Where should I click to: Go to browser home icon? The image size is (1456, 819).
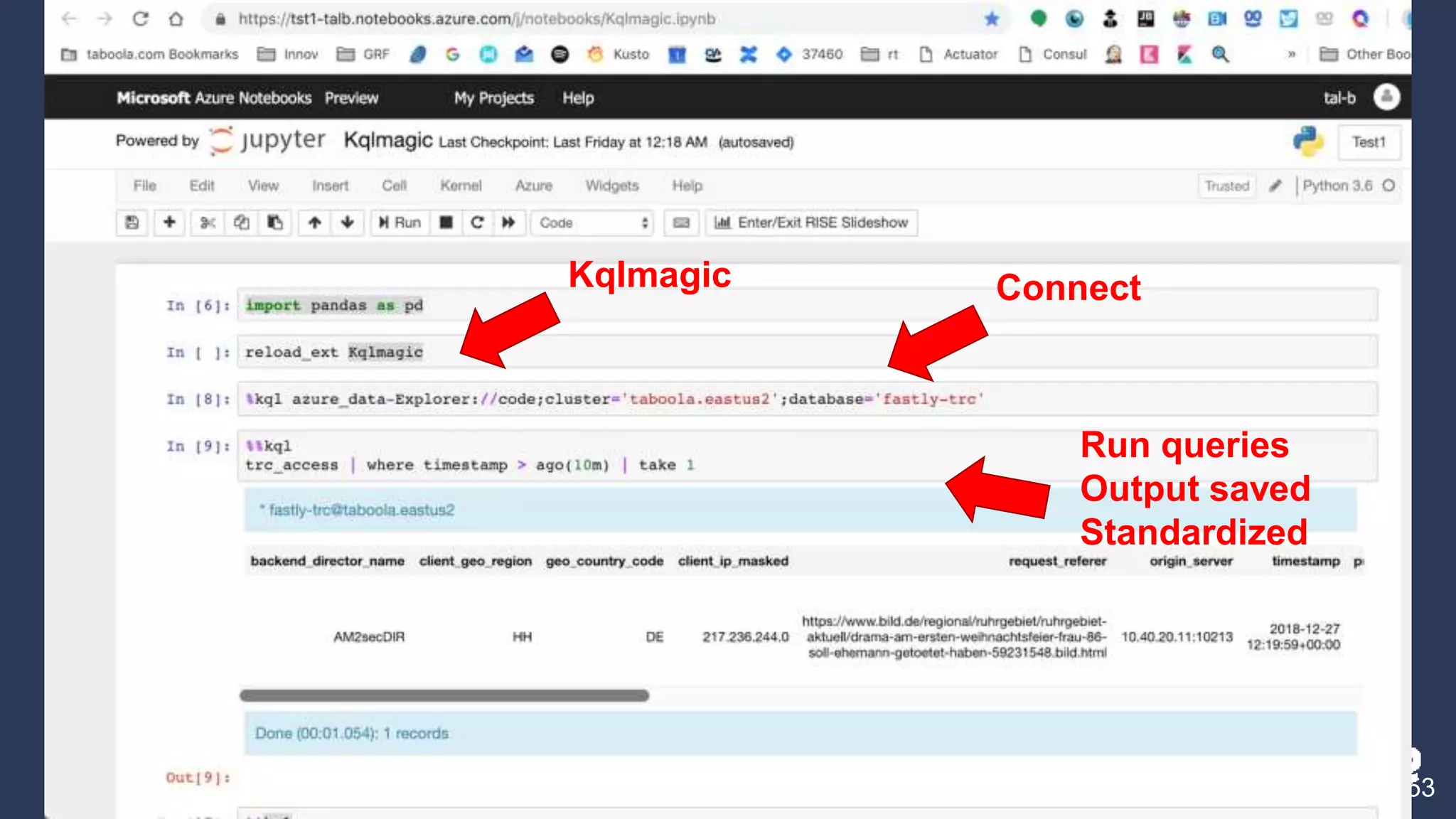coord(176,18)
